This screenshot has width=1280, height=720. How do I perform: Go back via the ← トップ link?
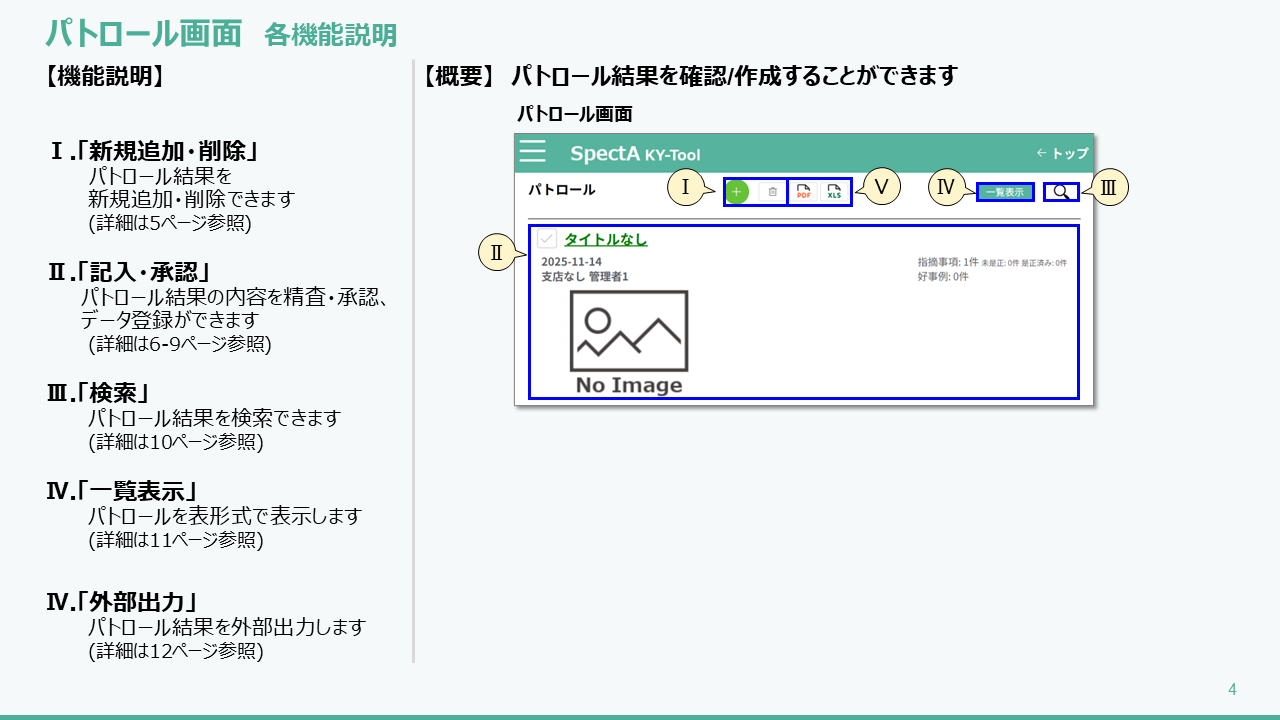pyautogui.click(x=1062, y=153)
